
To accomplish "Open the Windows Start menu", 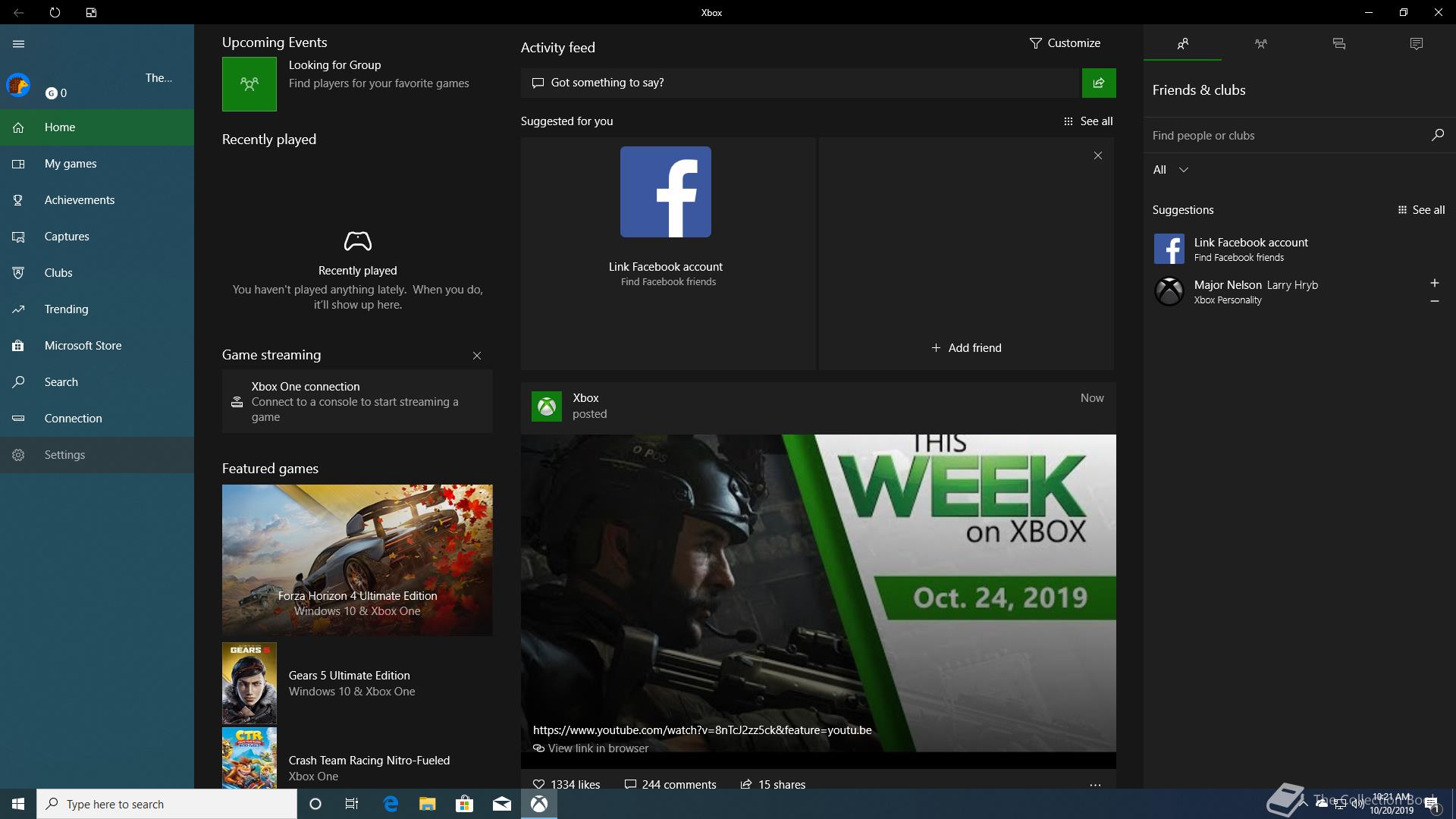I will [x=18, y=804].
